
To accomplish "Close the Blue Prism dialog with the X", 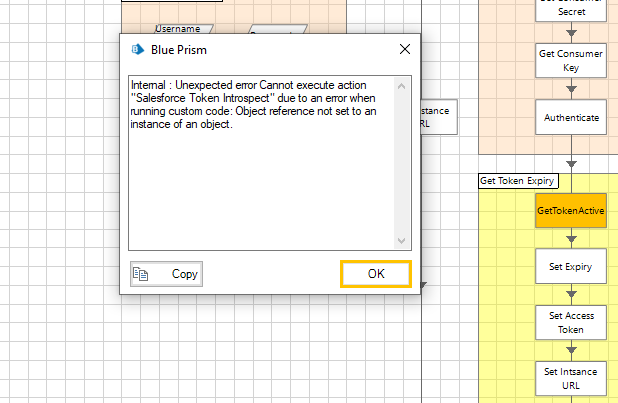I will [405, 49].
